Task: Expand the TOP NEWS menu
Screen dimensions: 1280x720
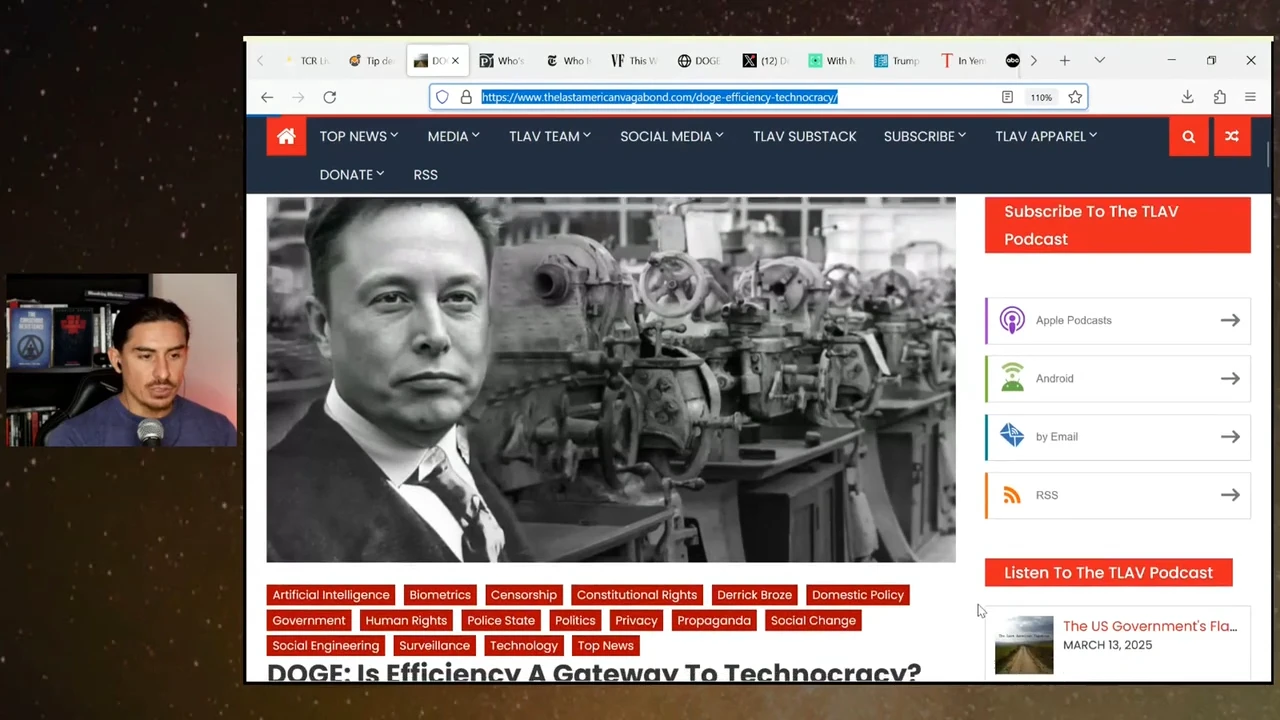Action: coord(359,137)
